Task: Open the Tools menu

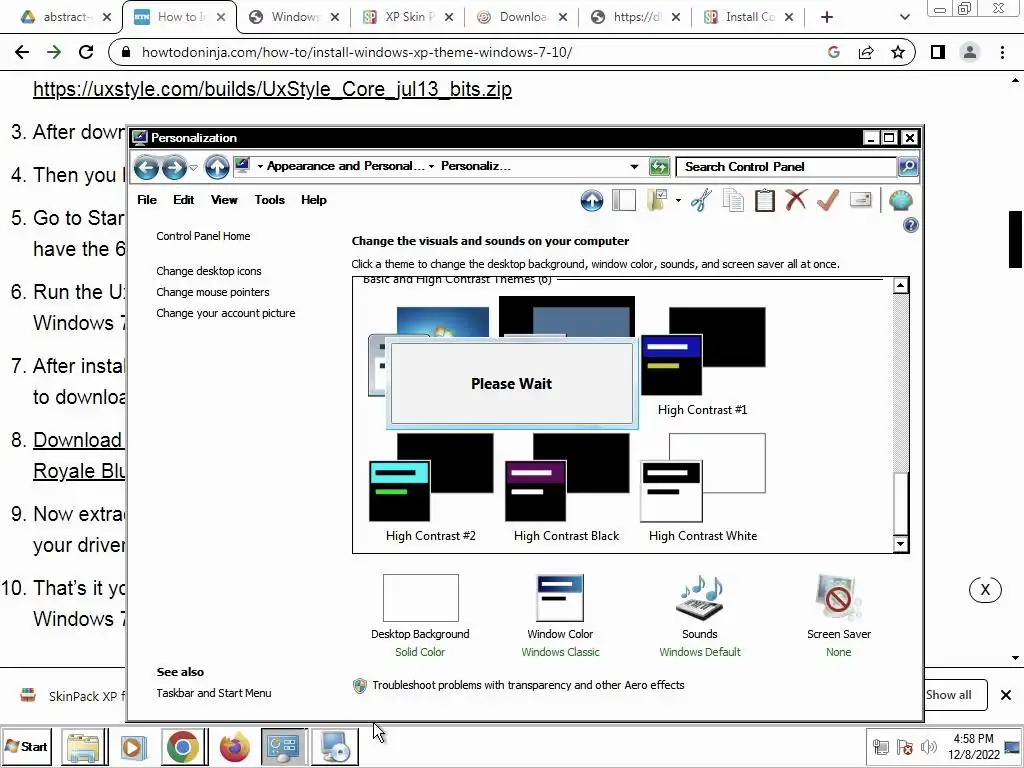Action: pyautogui.click(x=270, y=200)
